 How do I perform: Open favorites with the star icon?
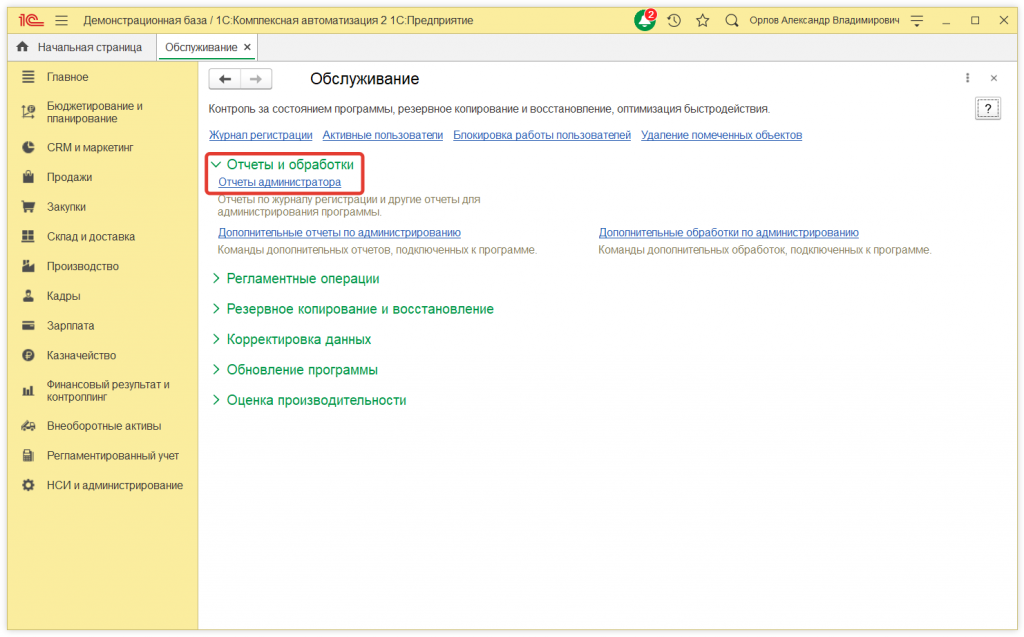point(701,19)
